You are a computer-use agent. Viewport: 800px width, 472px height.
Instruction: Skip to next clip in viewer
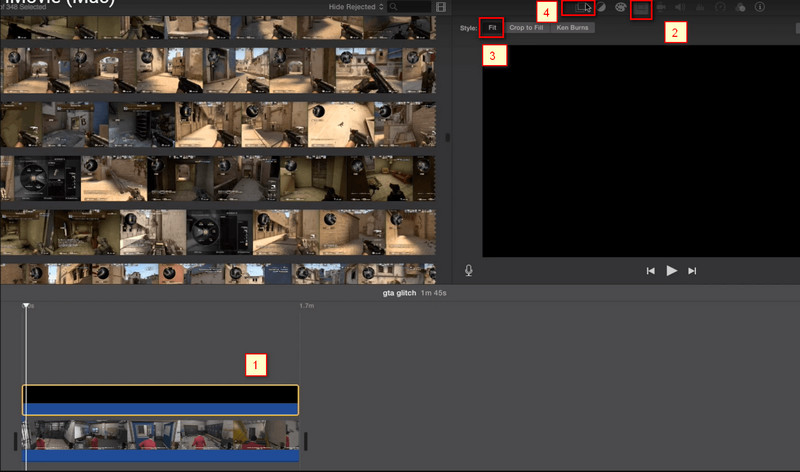point(692,271)
